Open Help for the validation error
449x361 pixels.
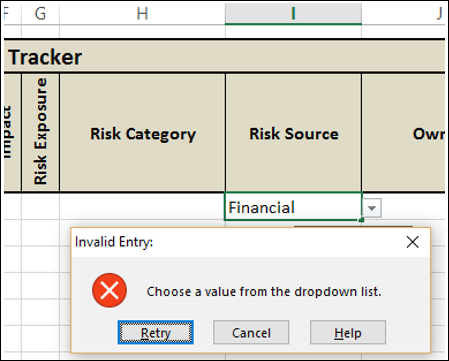coord(348,332)
